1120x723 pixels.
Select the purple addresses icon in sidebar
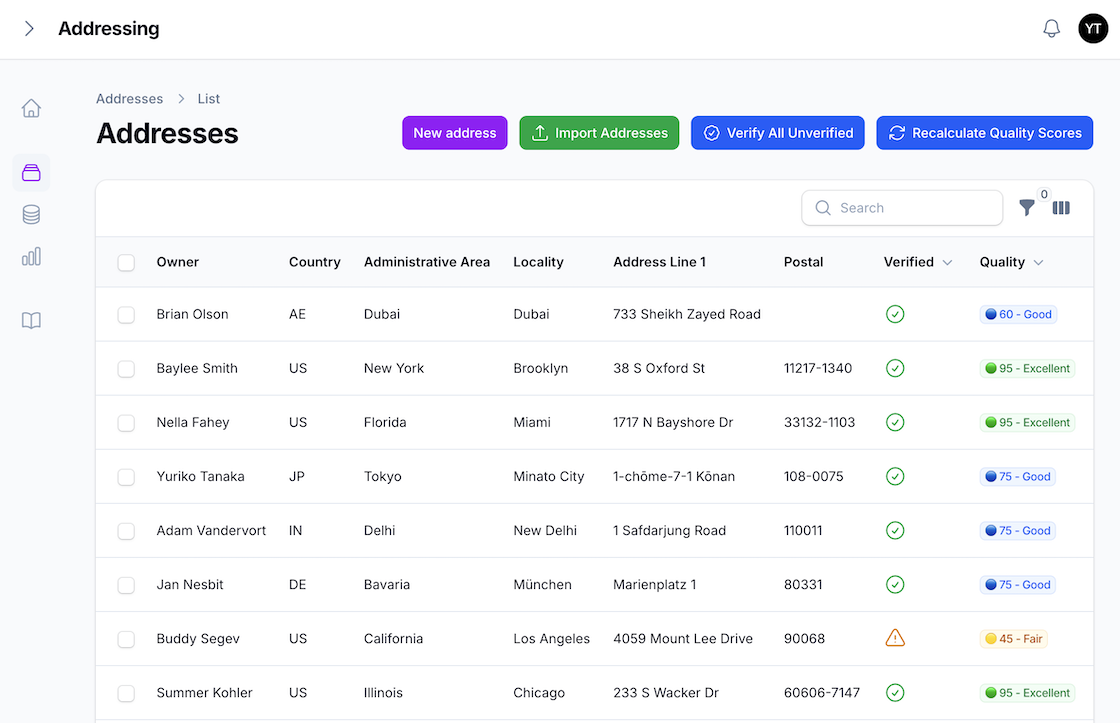click(31, 172)
